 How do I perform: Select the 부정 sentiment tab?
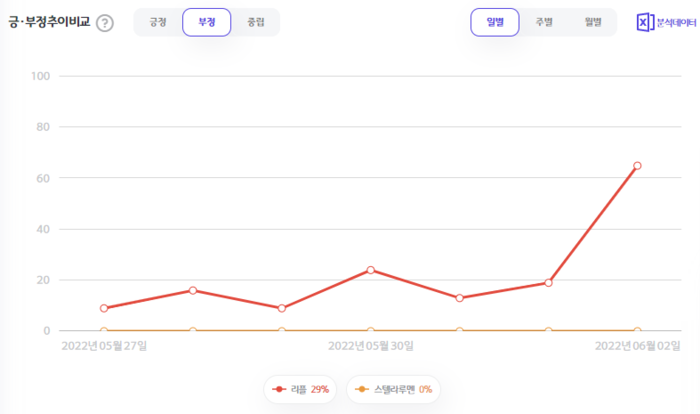[207, 22]
